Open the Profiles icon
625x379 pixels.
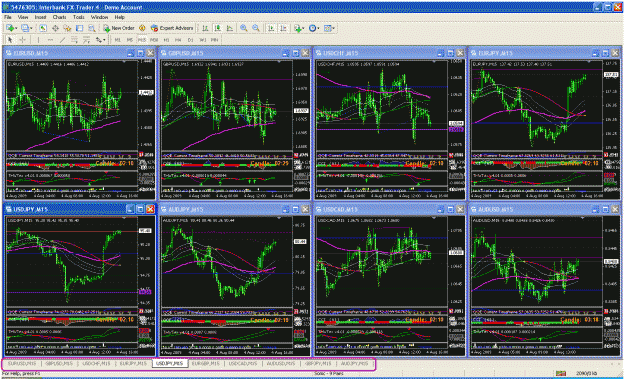tap(25, 28)
